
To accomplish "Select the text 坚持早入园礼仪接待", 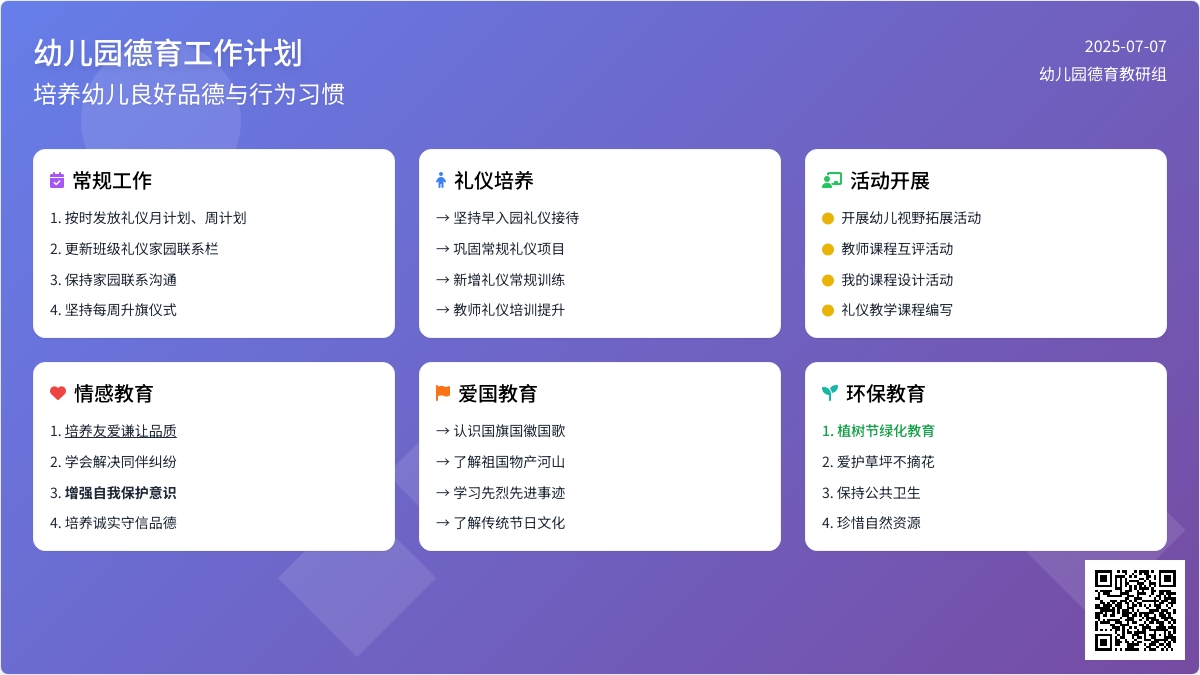I will click(x=516, y=218).
